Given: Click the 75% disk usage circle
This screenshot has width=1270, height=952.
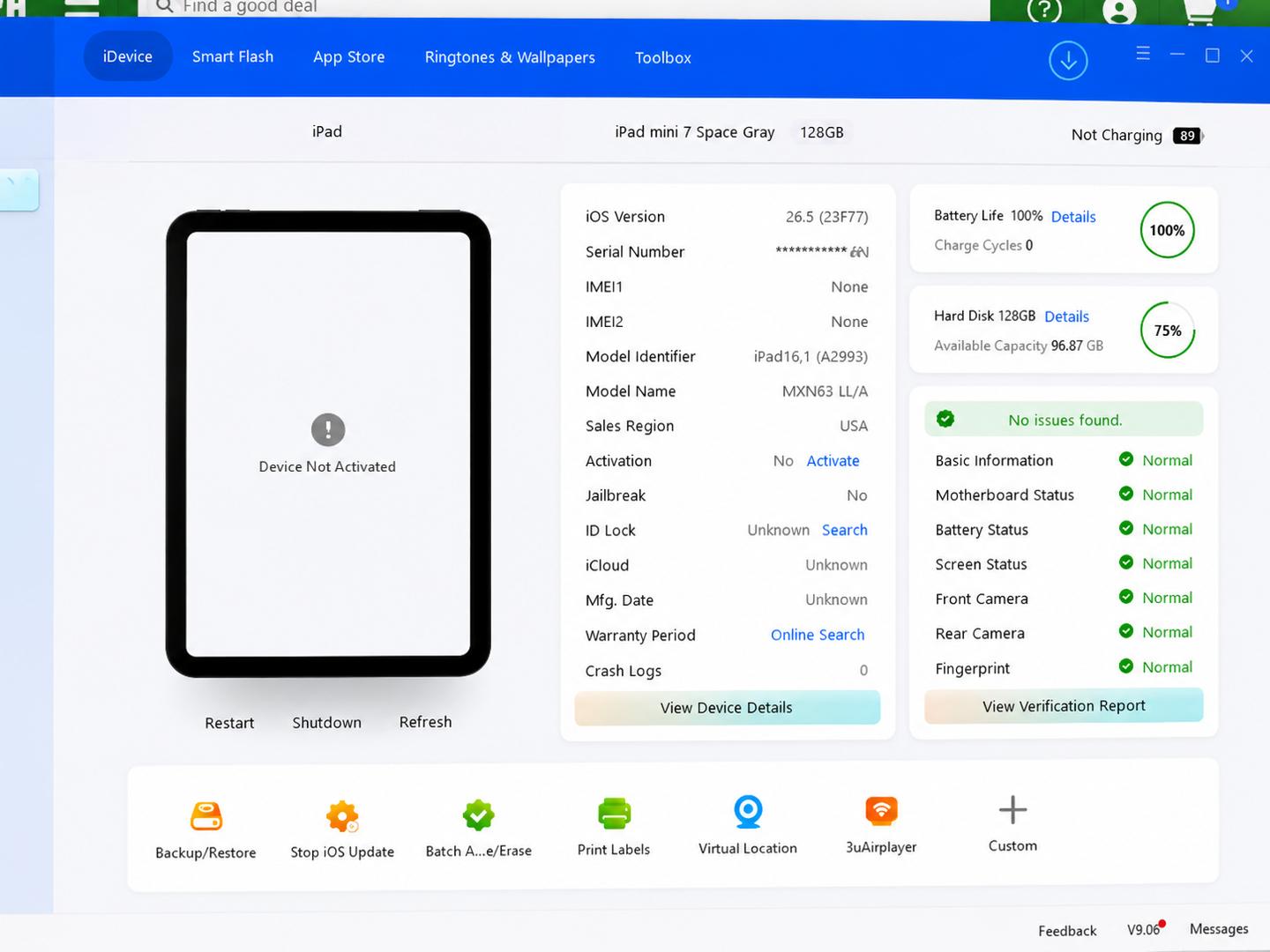Looking at the screenshot, I should (x=1167, y=331).
